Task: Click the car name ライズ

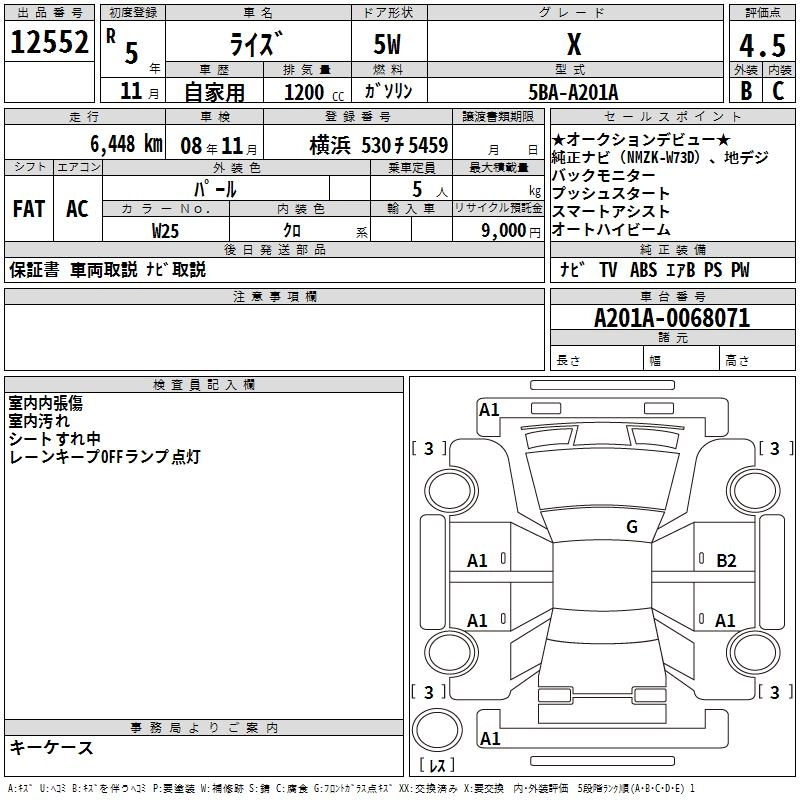Action: (257, 43)
